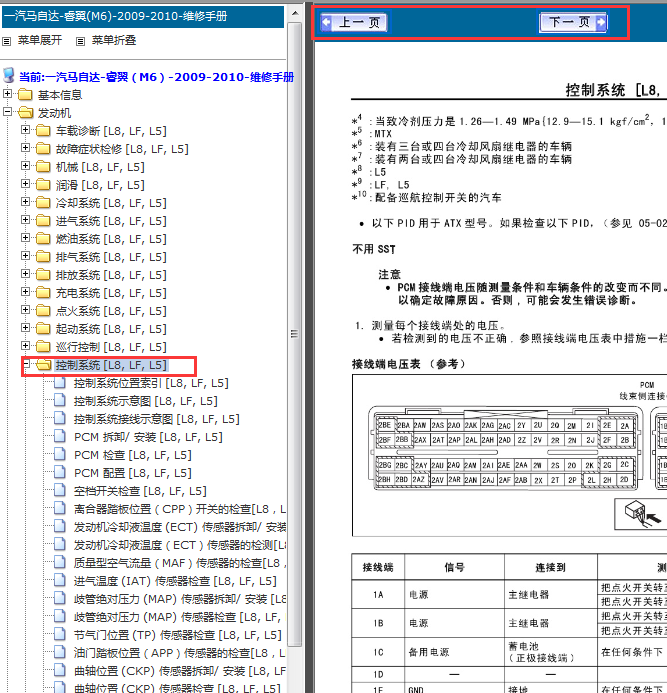
Task: Expand the 基本信息 tree node
Action: [x=7, y=94]
